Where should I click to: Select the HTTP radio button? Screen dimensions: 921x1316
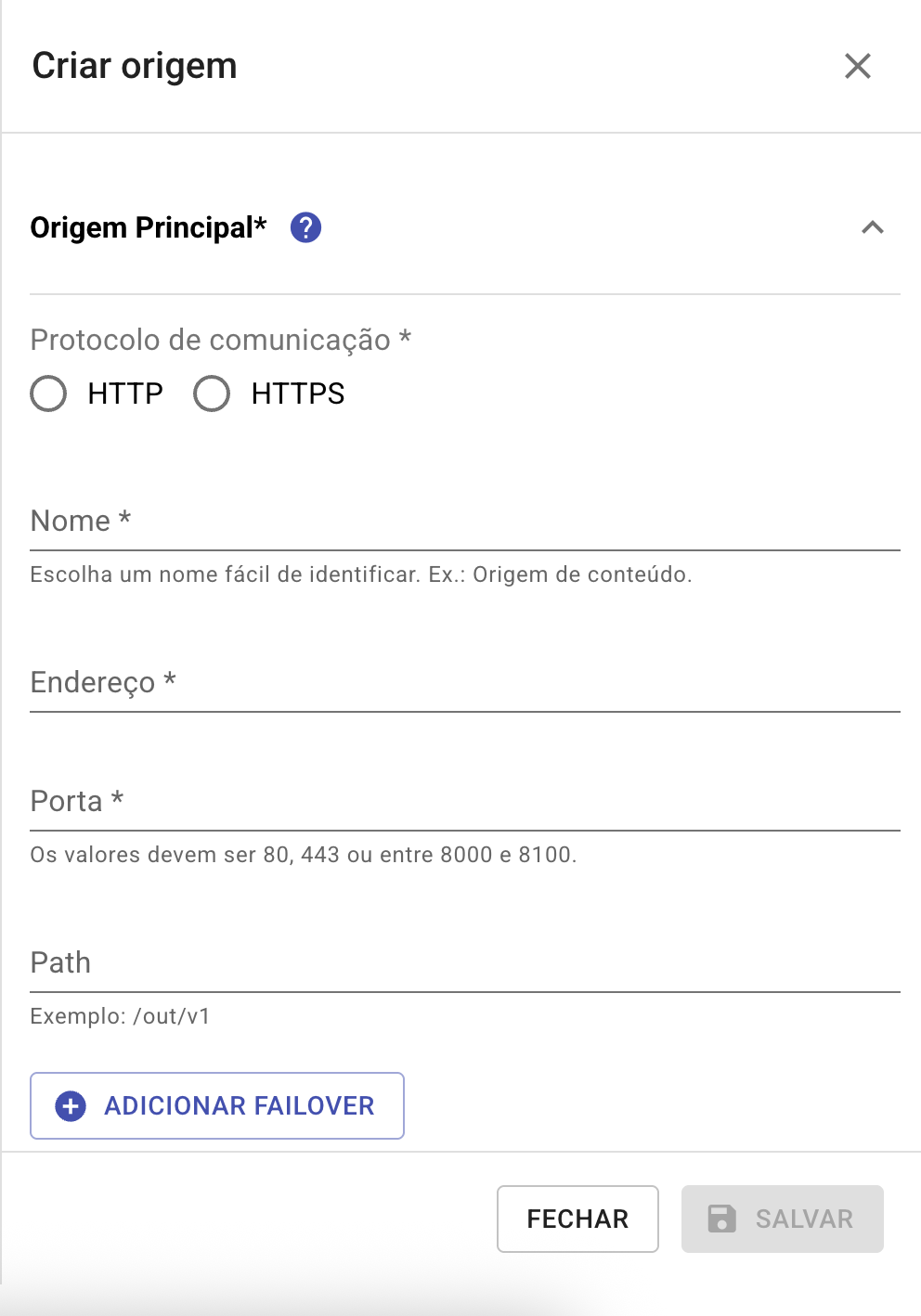click(48, 394)
